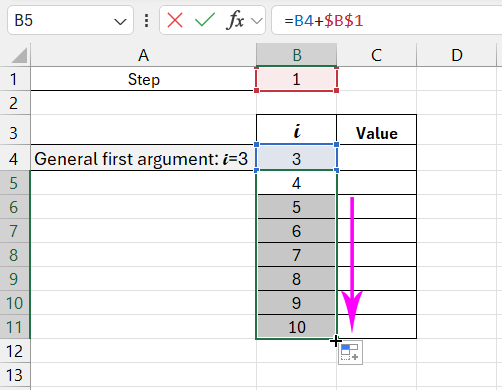Expand the dropdown arrow next to fx

point(257,21)
